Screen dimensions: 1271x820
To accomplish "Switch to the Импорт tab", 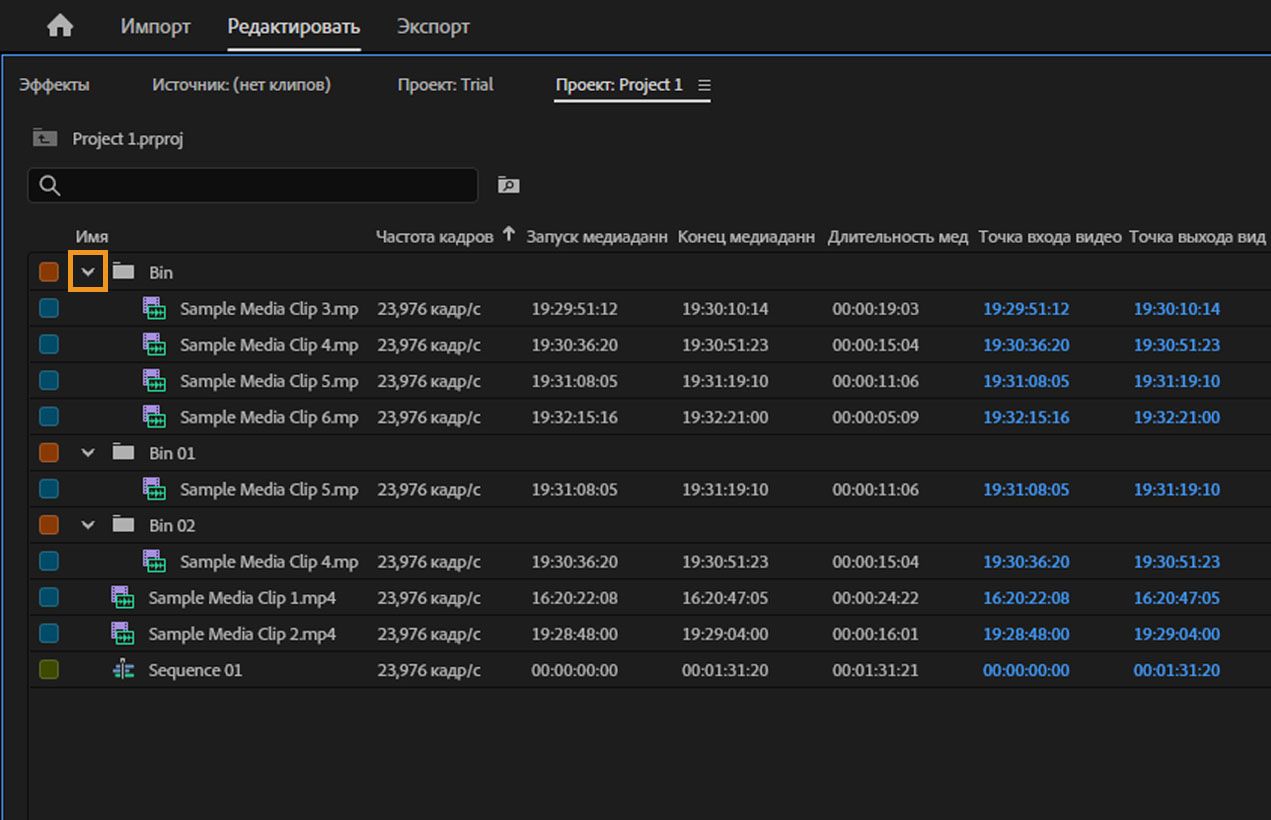I will [155, 27].
